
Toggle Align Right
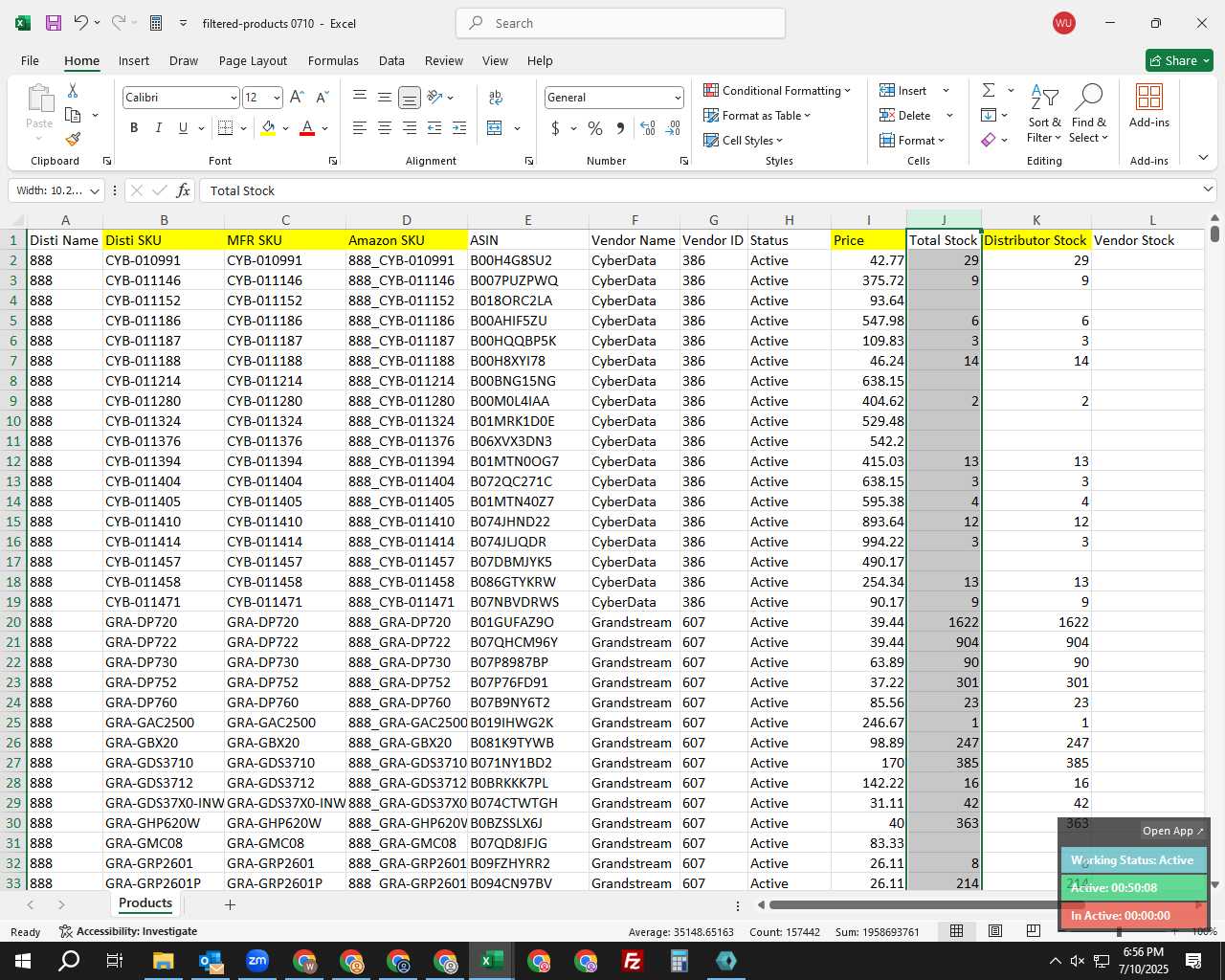point(410,128)
